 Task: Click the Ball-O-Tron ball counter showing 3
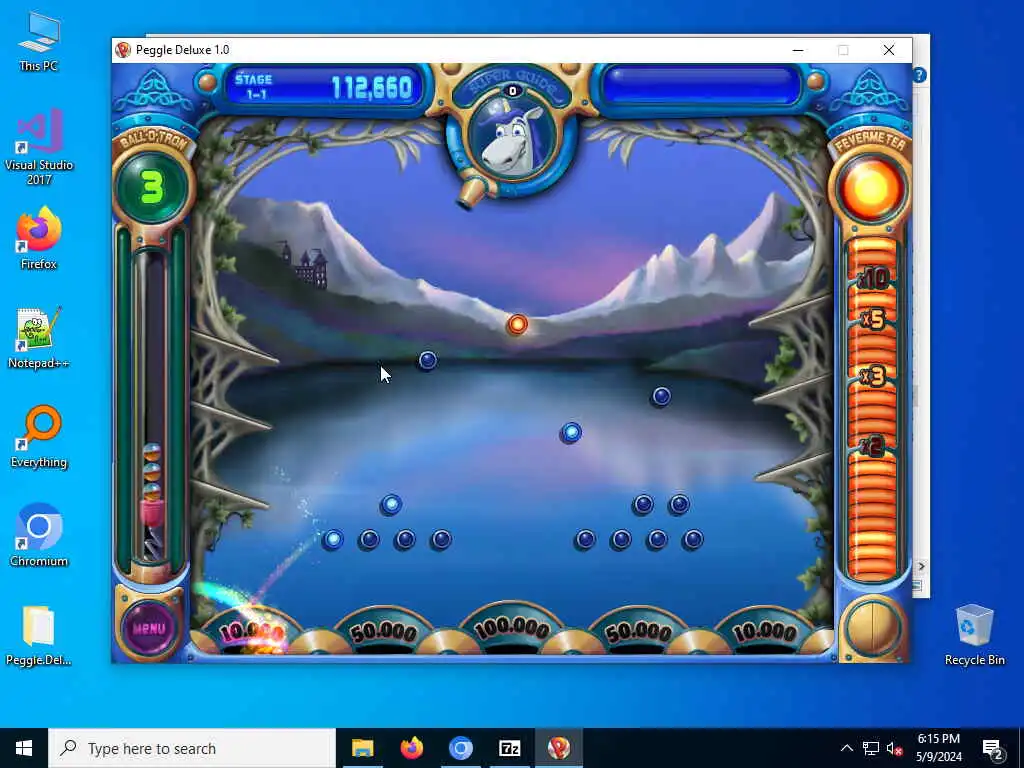(x=152, y=187)
